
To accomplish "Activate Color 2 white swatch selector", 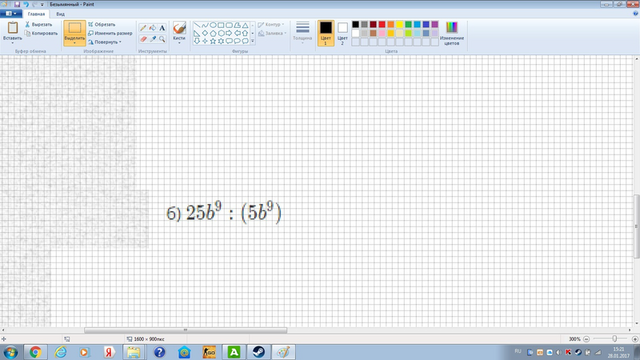I will (x=342, y=33).
